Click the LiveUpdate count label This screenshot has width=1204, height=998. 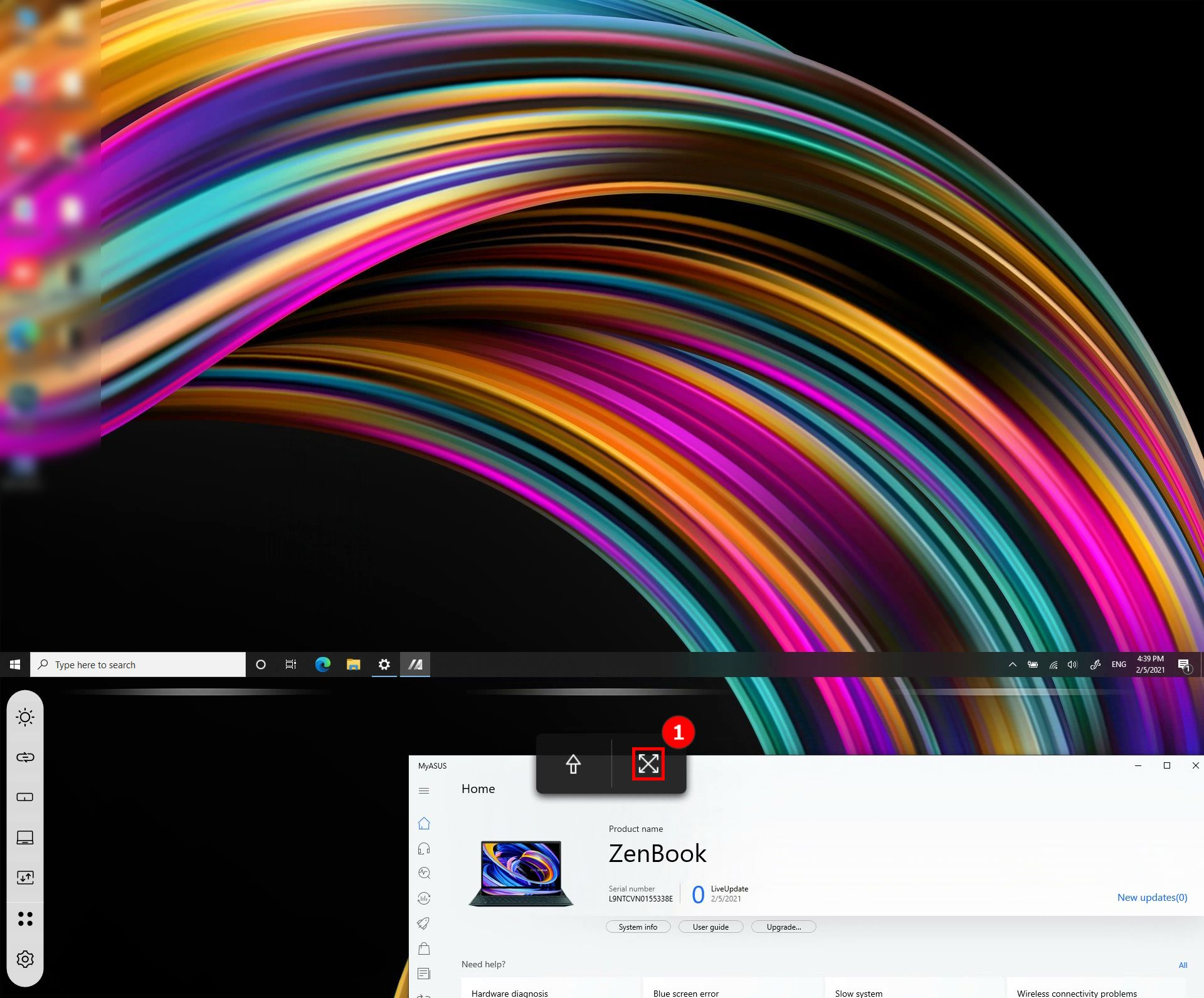click(698, 895)
